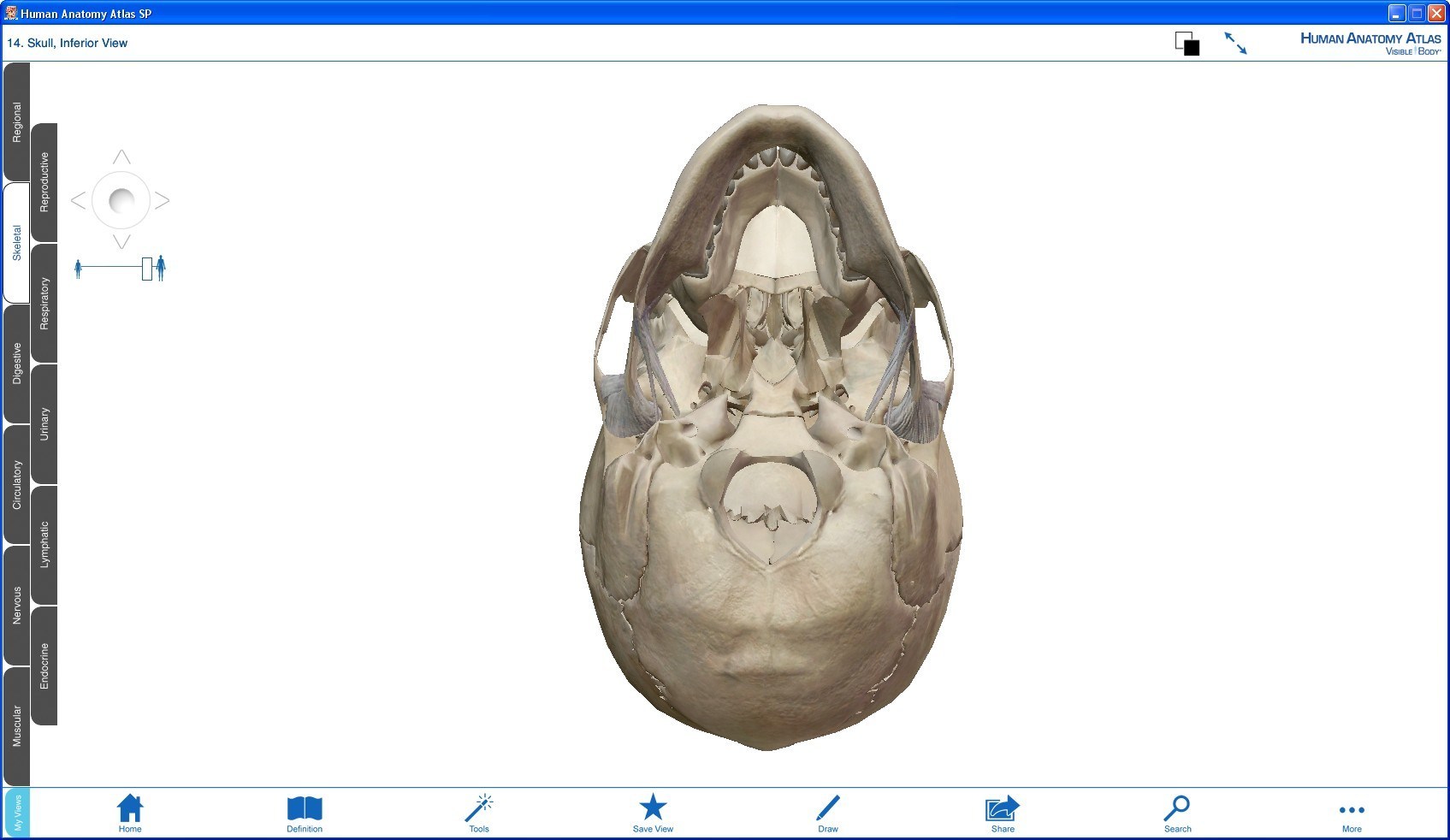Switch to the Muscular tab
Viewport: 1450px width, 840px height.
click(16, 726)
